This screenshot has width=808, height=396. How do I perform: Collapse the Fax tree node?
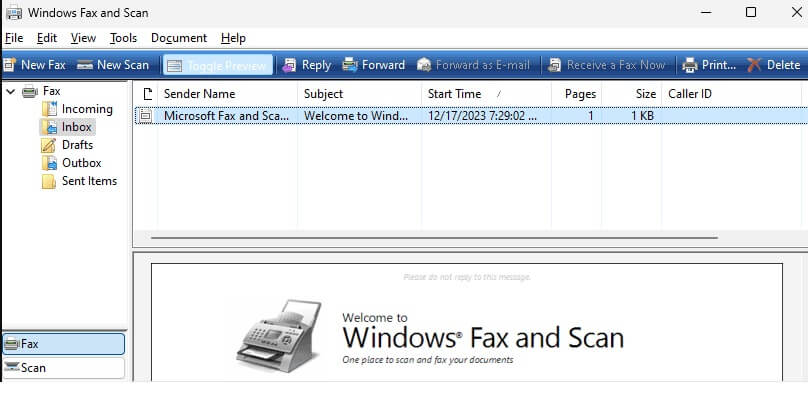point(11,92)
